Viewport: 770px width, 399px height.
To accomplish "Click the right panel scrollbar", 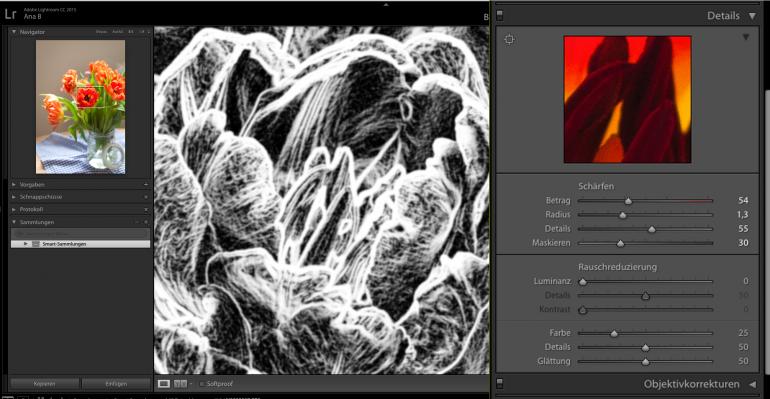I will click(x=767, y=233).
